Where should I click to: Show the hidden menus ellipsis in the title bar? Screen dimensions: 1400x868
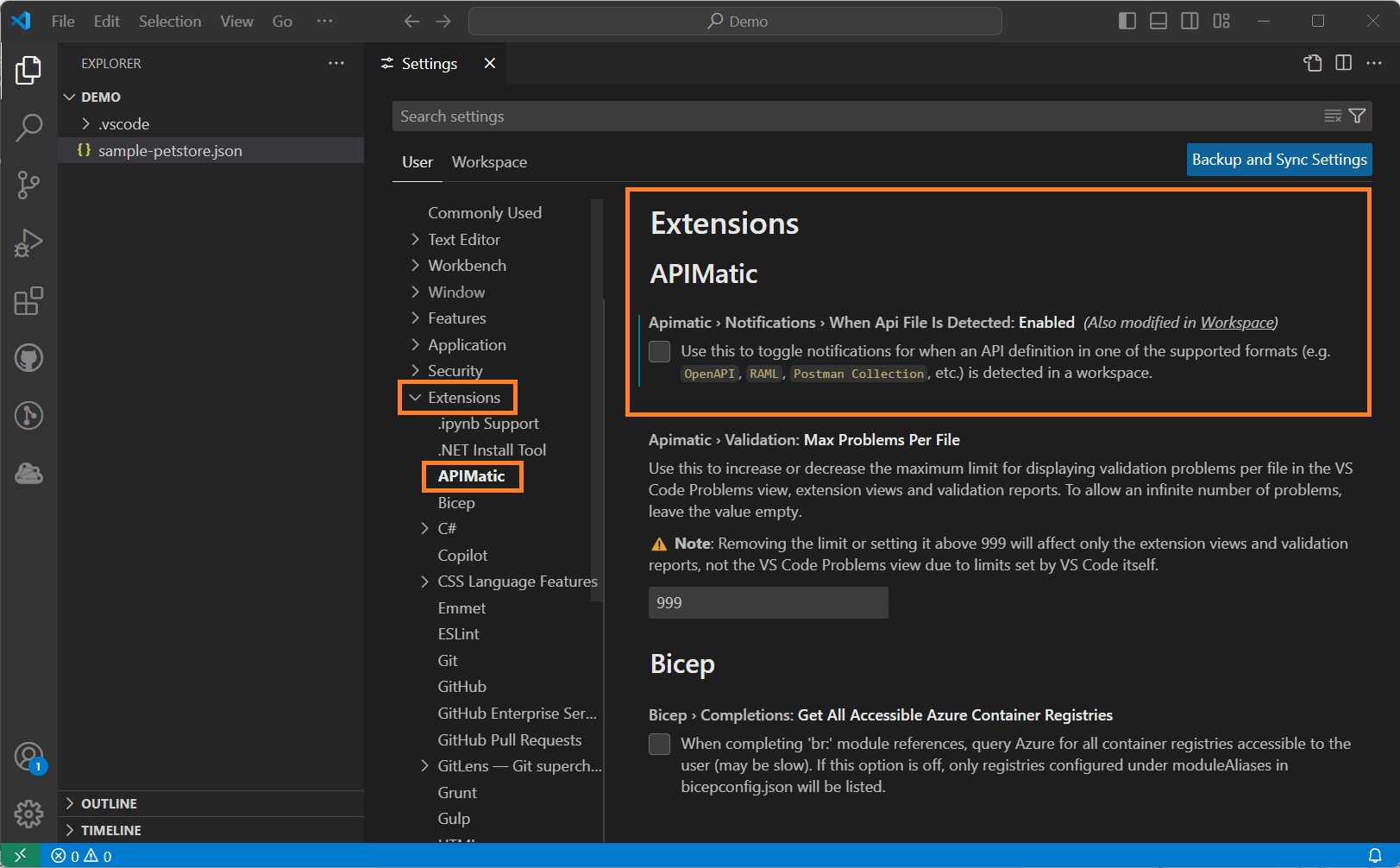pos(324,22)
